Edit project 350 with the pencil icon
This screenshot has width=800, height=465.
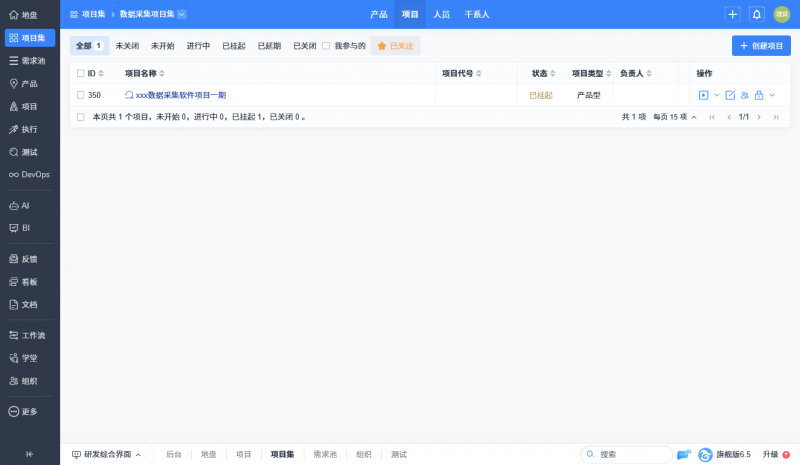[730, 95]
